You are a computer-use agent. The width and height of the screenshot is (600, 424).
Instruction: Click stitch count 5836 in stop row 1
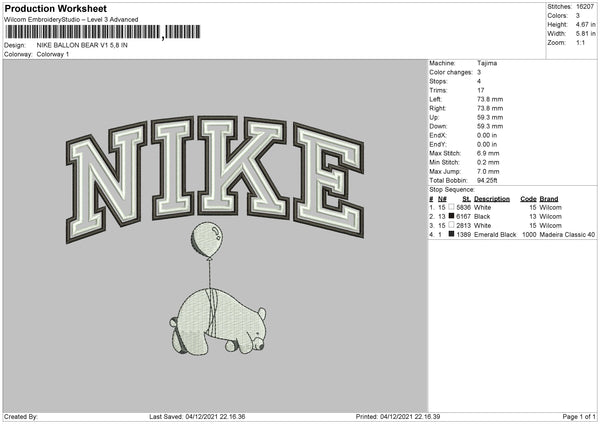coord(463,207)
